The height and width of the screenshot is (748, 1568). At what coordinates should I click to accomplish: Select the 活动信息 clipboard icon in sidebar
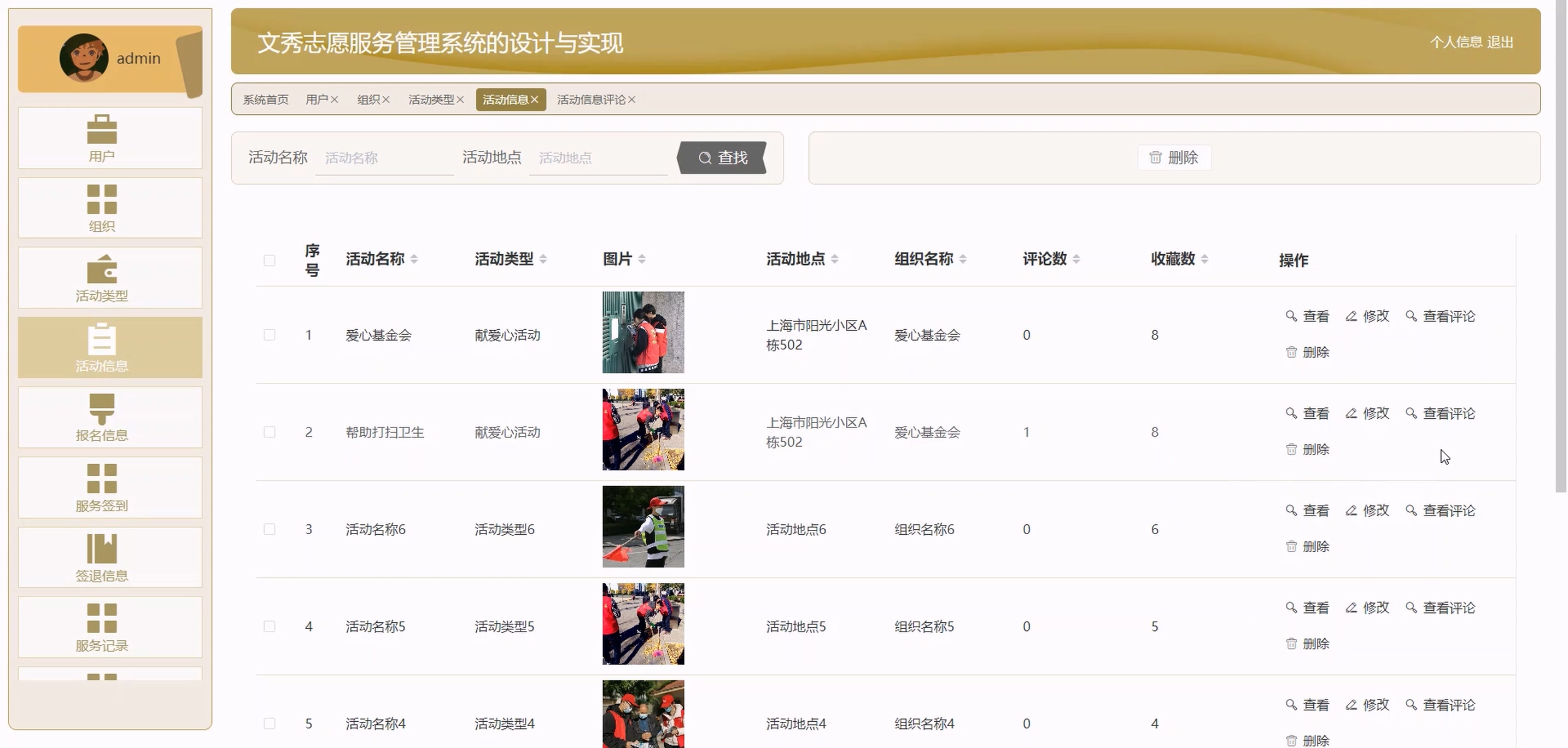(x=102, y=338)
